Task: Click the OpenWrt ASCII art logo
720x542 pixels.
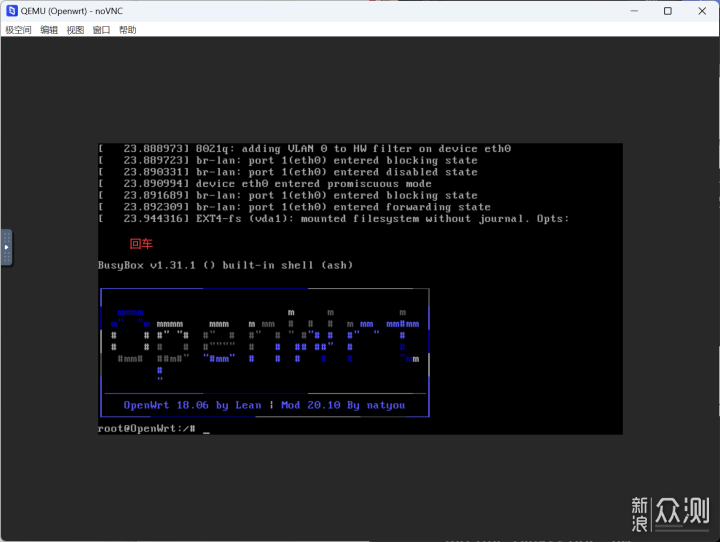Action: pyautogui.click(x=265, y=342)
